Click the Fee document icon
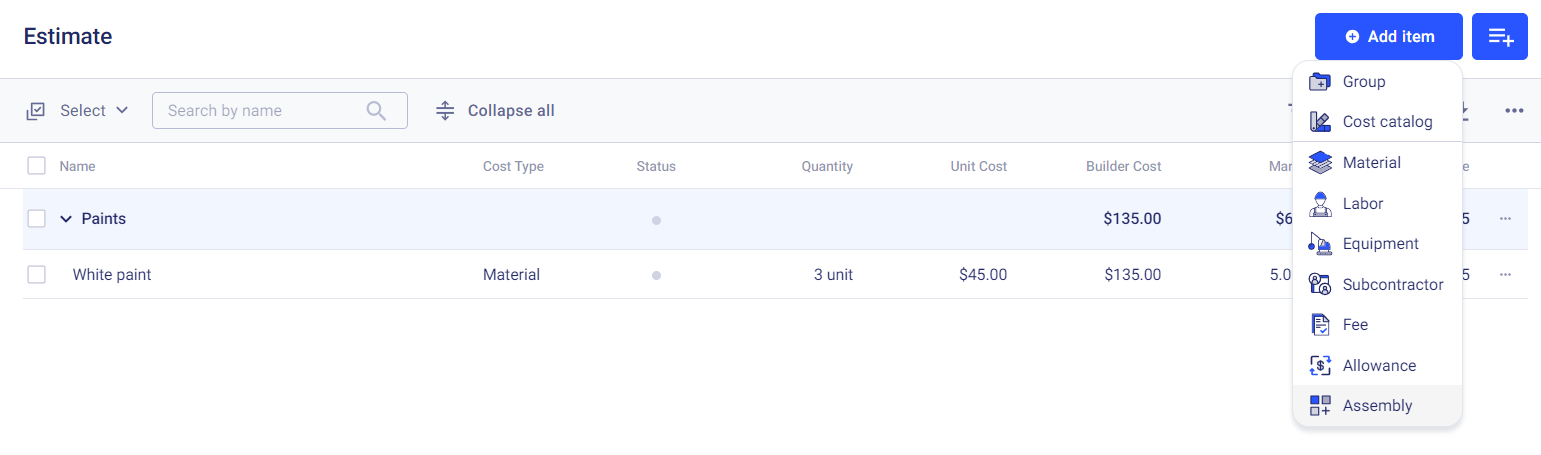 click(x=1320, y=325)
